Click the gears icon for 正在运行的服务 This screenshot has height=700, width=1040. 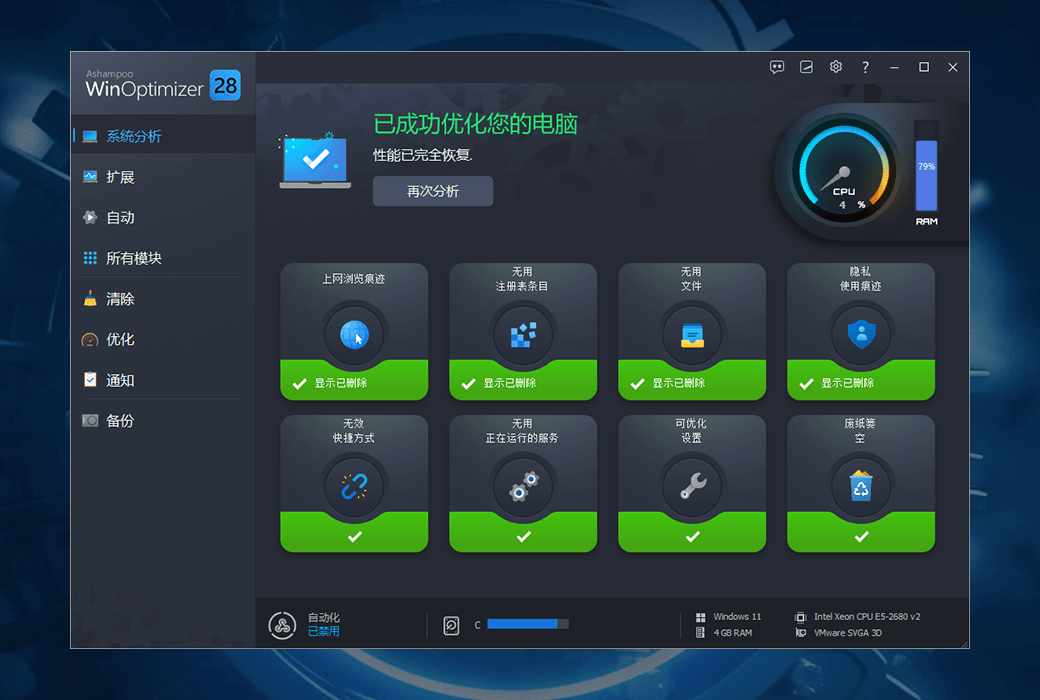click(x=523, y=486)
